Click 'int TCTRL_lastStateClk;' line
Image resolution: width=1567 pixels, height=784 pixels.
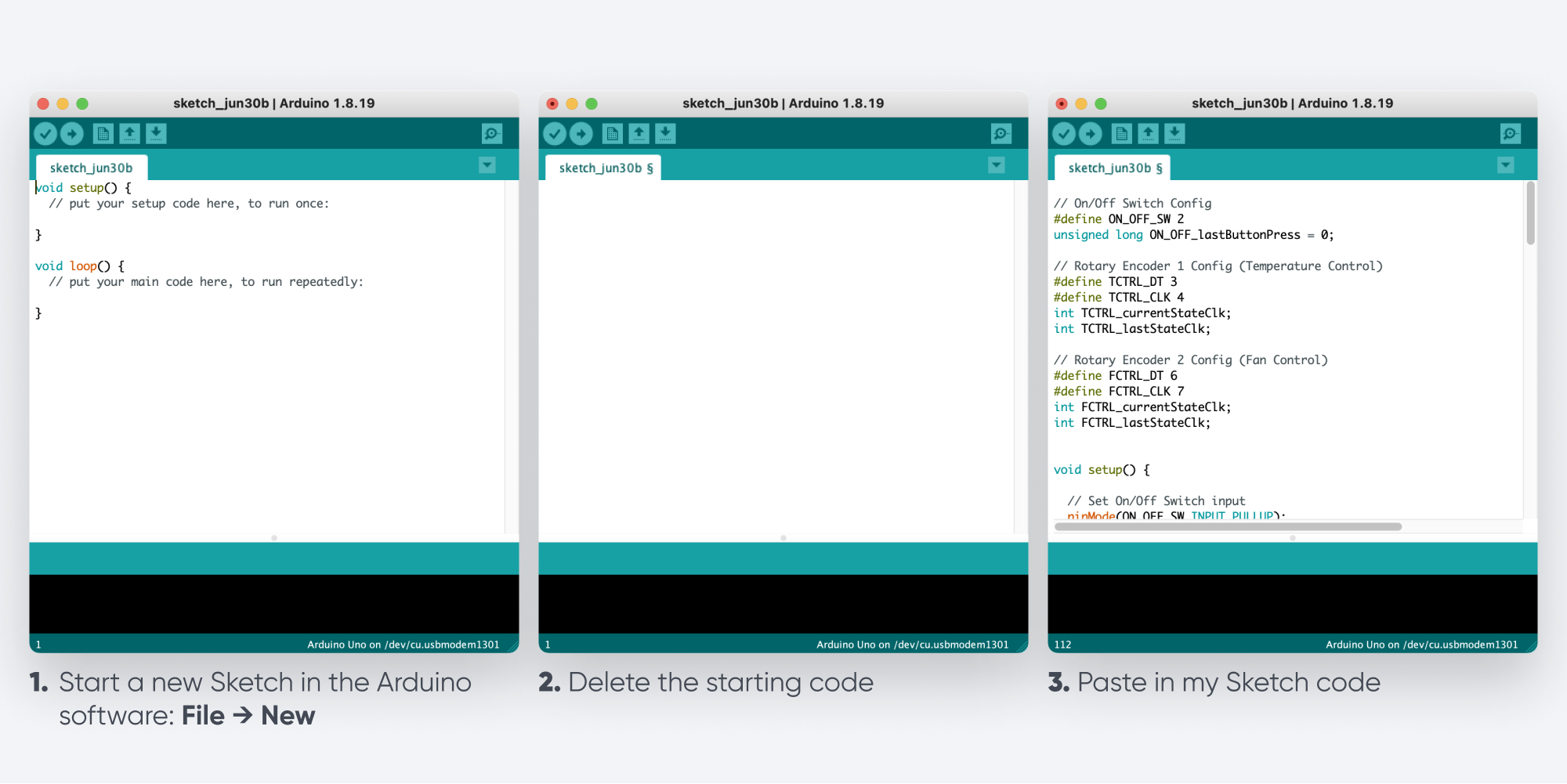(1132, 329)
